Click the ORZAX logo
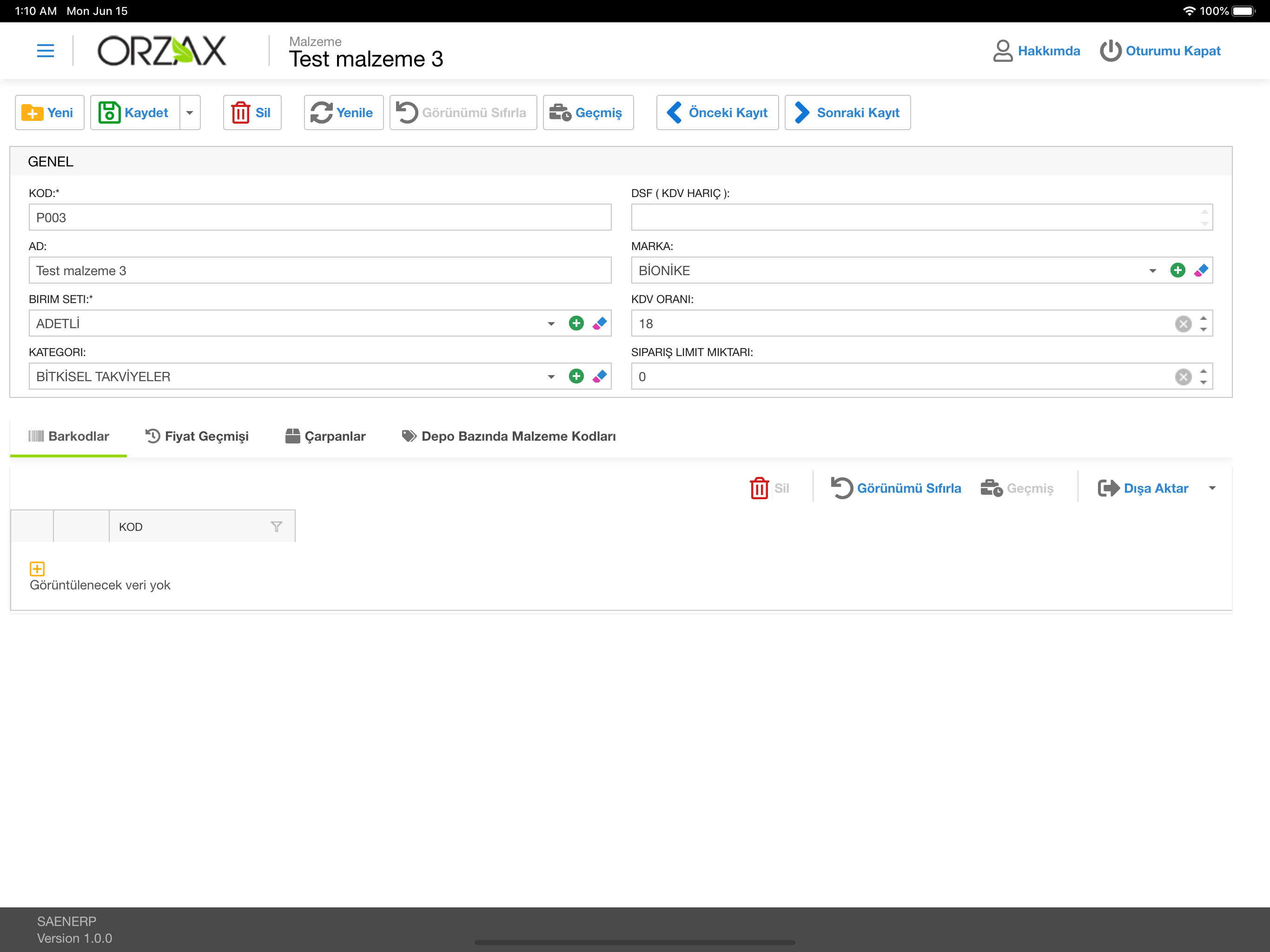The image size is (1270, 952). point(161,51)
